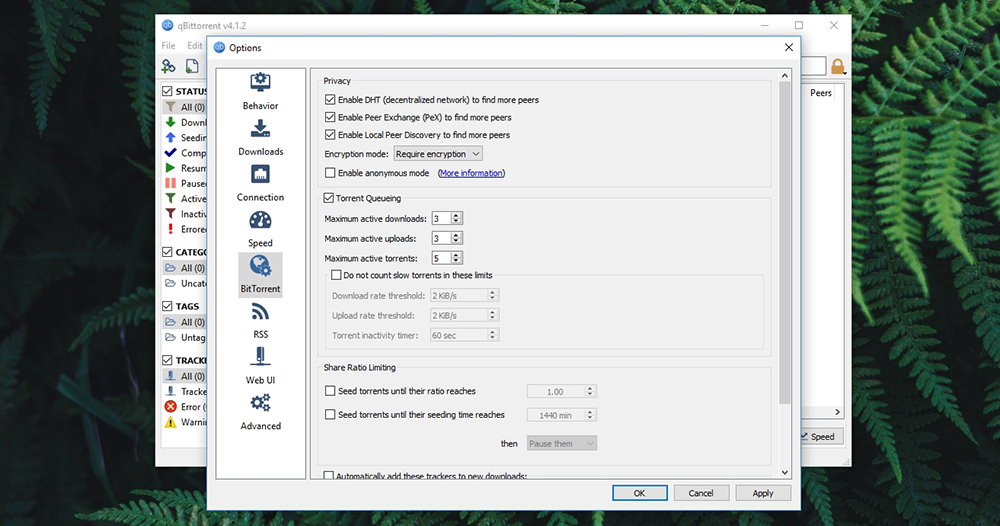Click the Maximum active downloads field

pos(441,219)
